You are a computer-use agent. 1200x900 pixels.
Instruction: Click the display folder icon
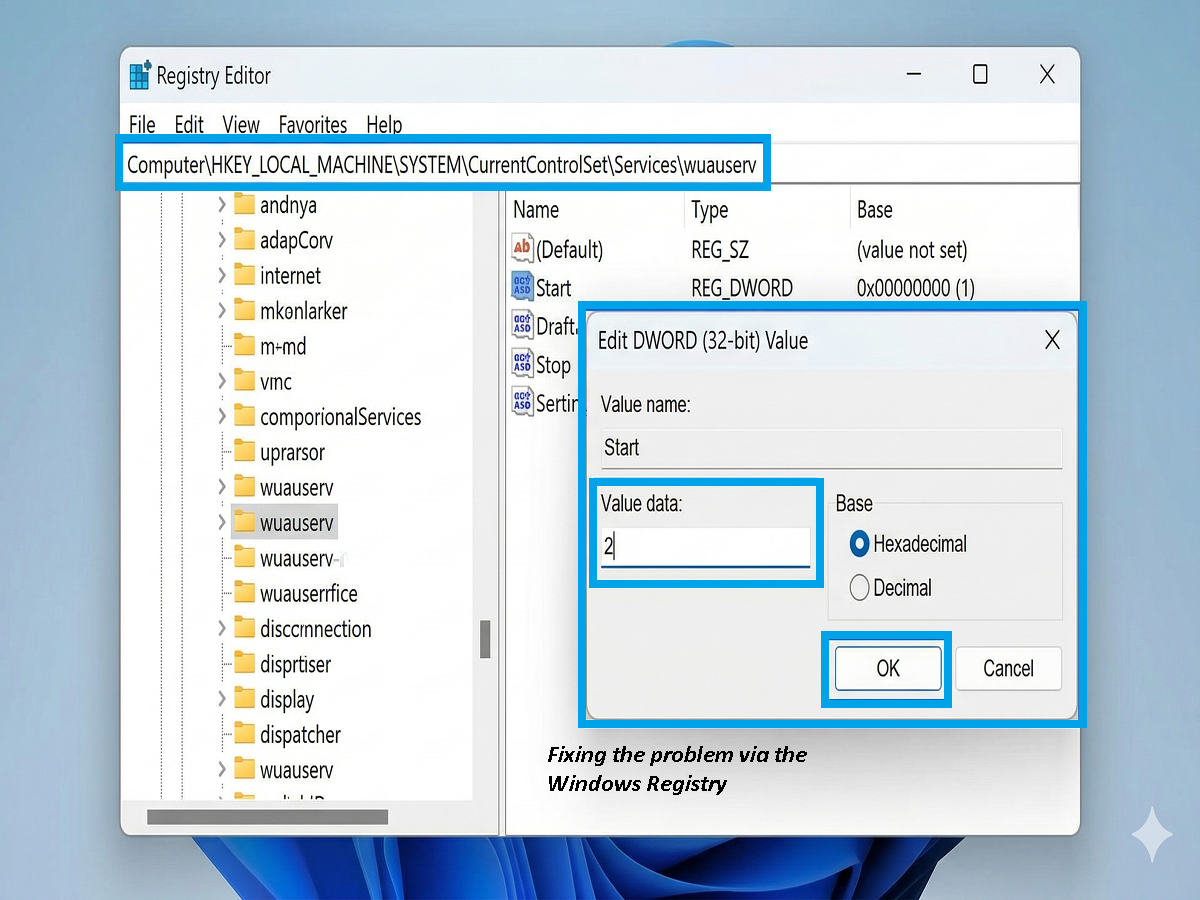[245, 699]
